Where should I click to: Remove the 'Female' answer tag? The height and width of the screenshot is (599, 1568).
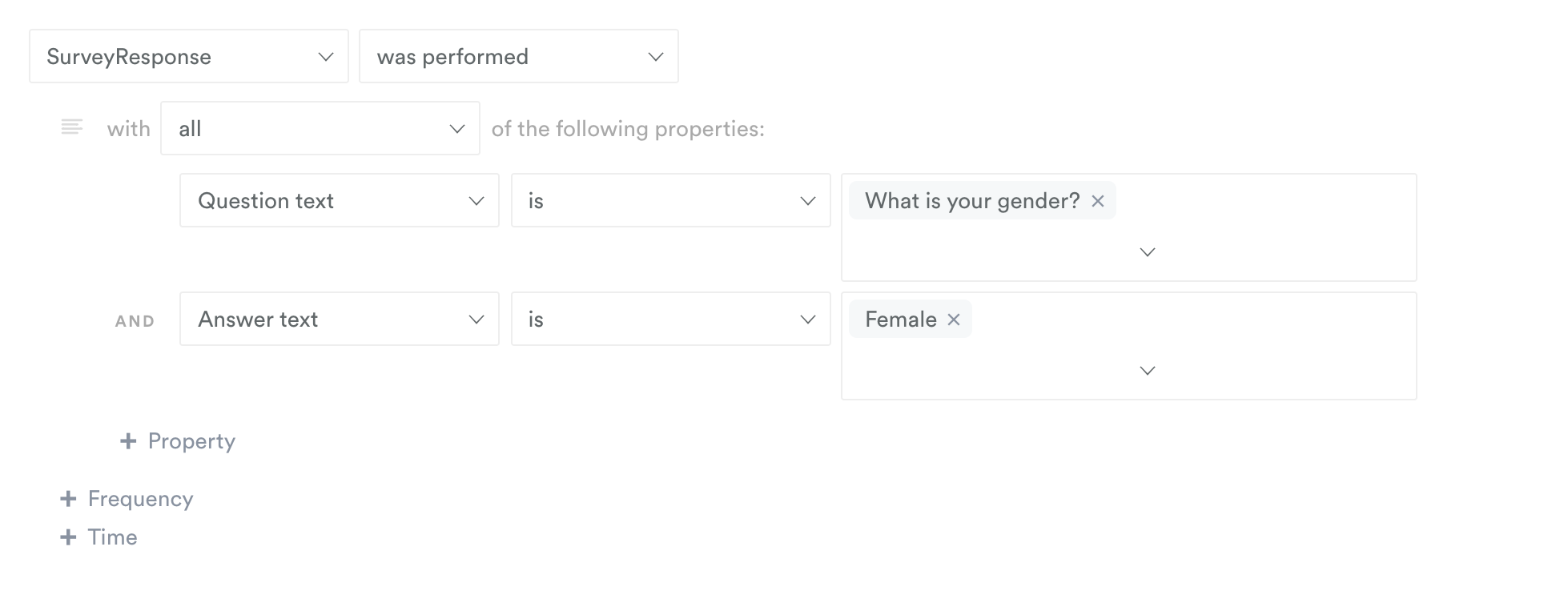954,320
